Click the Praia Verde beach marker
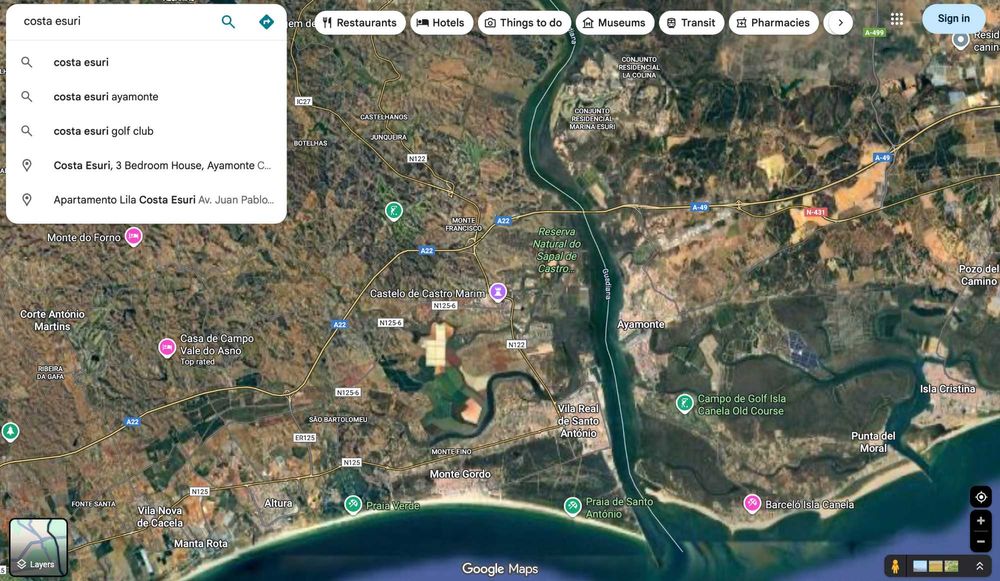The image size is (1000, 581). pyautogui.click(x=353, y=504)
